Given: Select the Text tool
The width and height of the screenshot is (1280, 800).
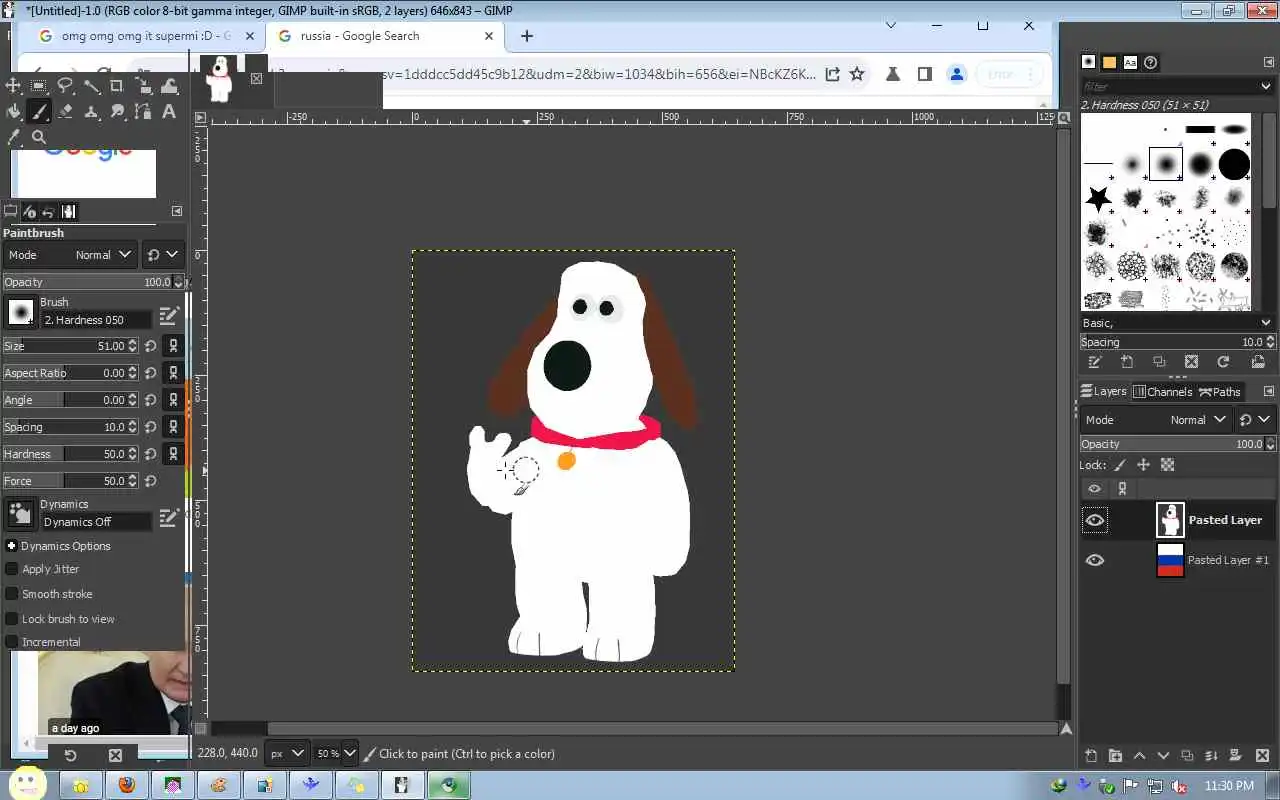Looking at the screenshot, I should (169, 112).
